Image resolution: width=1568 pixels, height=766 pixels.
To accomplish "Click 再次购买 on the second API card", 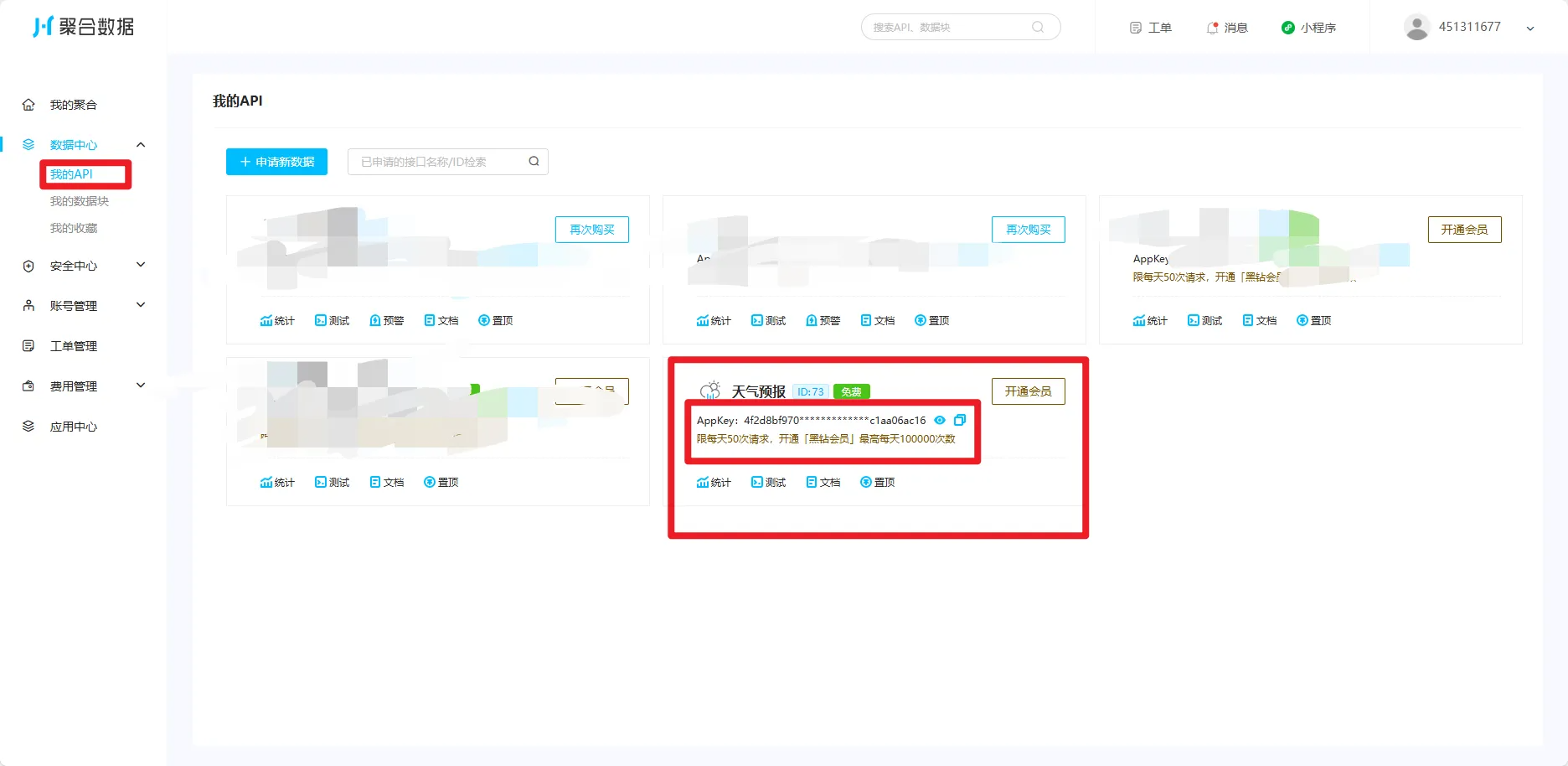I will pos(1029,230).
